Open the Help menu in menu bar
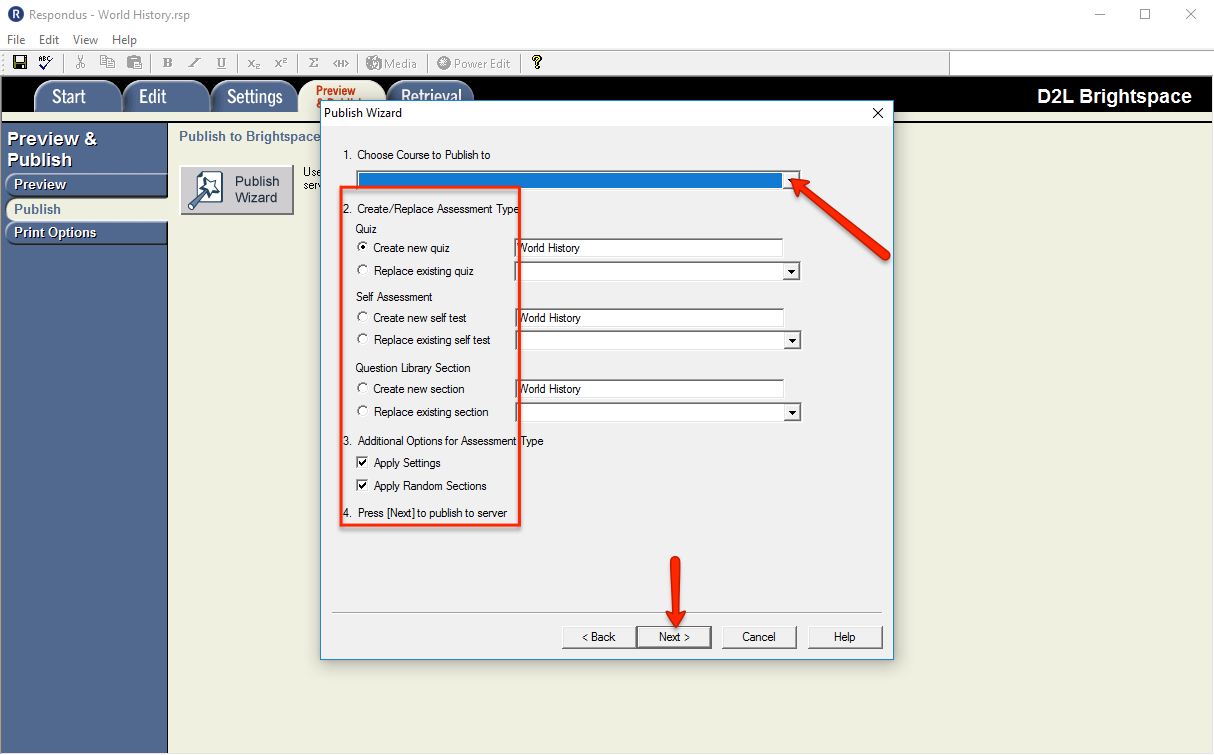This screenshot has width=1214, height=755. point(124,40)
